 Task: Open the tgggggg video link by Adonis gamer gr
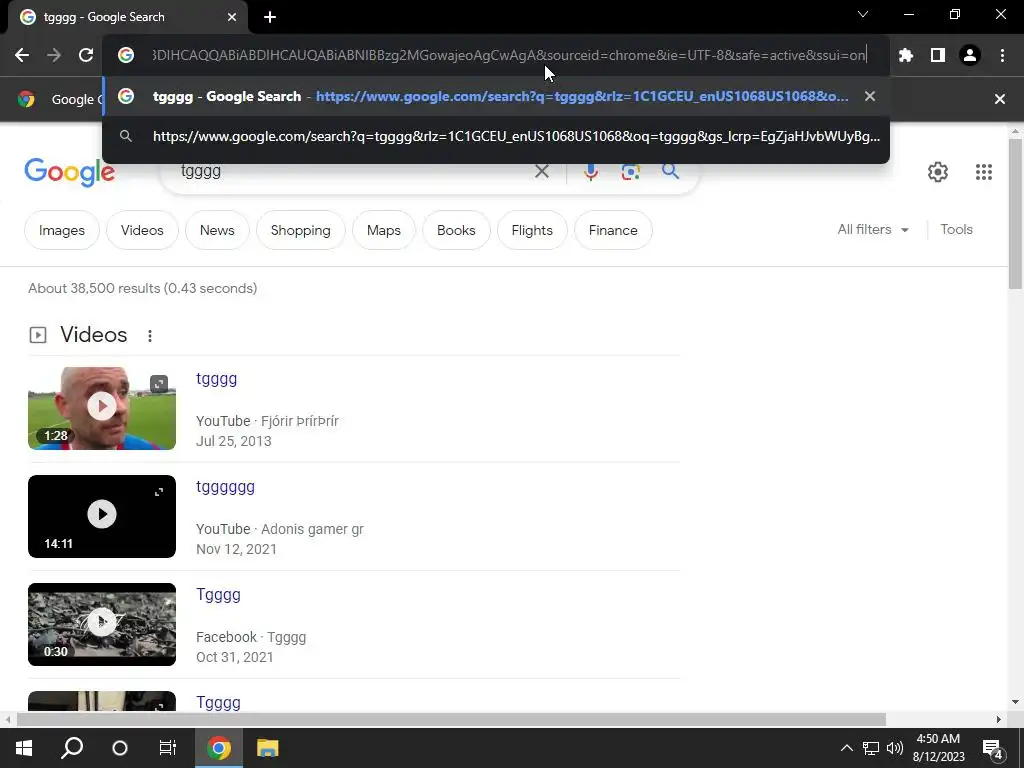tap(225, 487)
